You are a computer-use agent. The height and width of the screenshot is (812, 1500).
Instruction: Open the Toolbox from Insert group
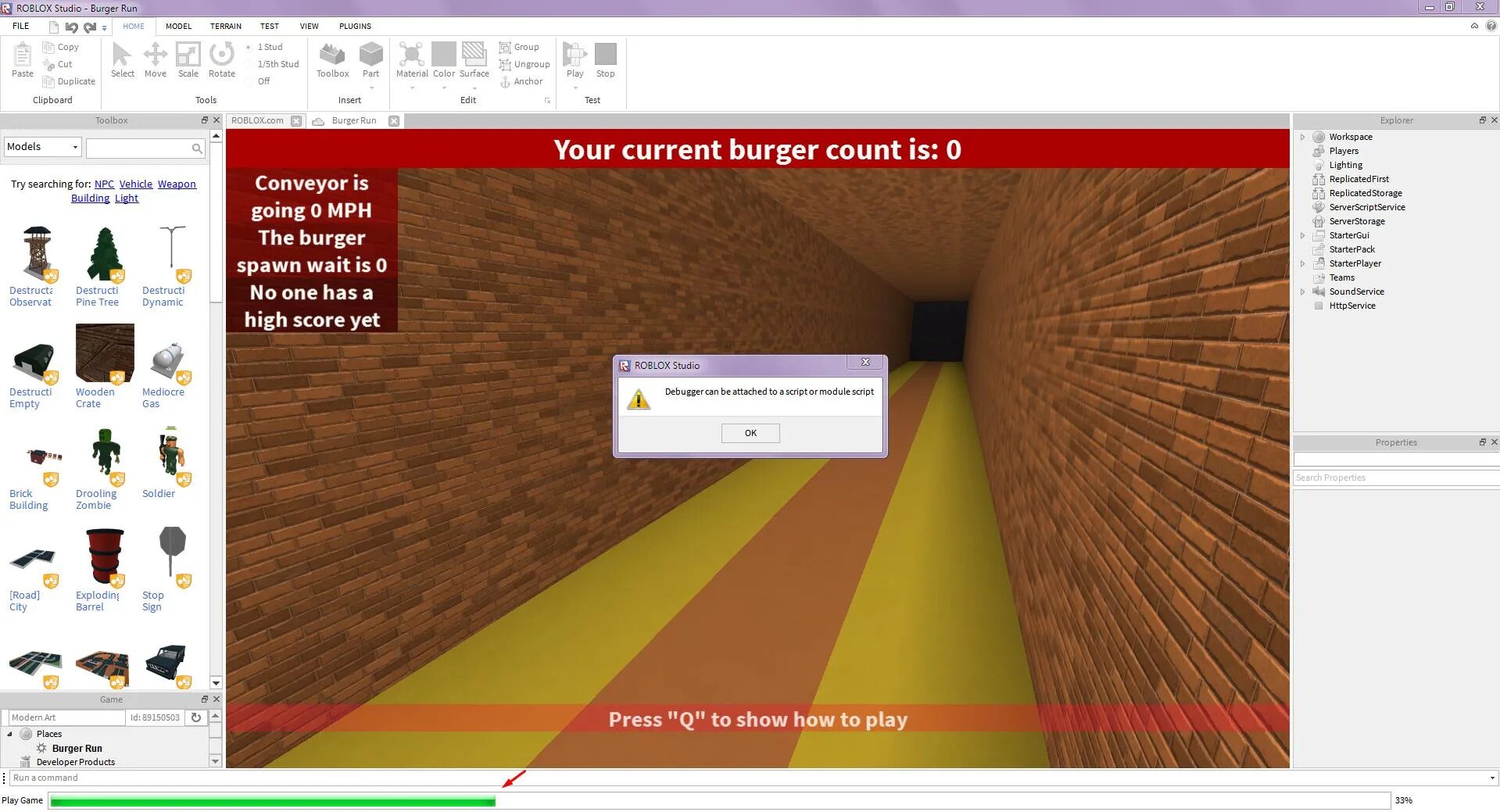pyautogui.click(x=332, y=60)
